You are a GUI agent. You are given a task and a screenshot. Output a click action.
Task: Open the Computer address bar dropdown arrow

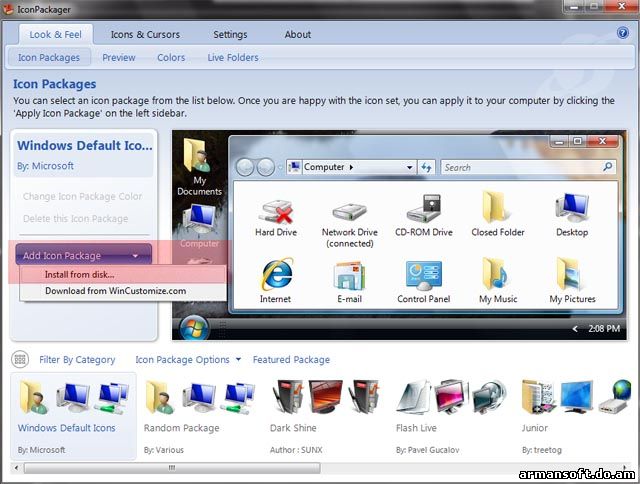409,167
